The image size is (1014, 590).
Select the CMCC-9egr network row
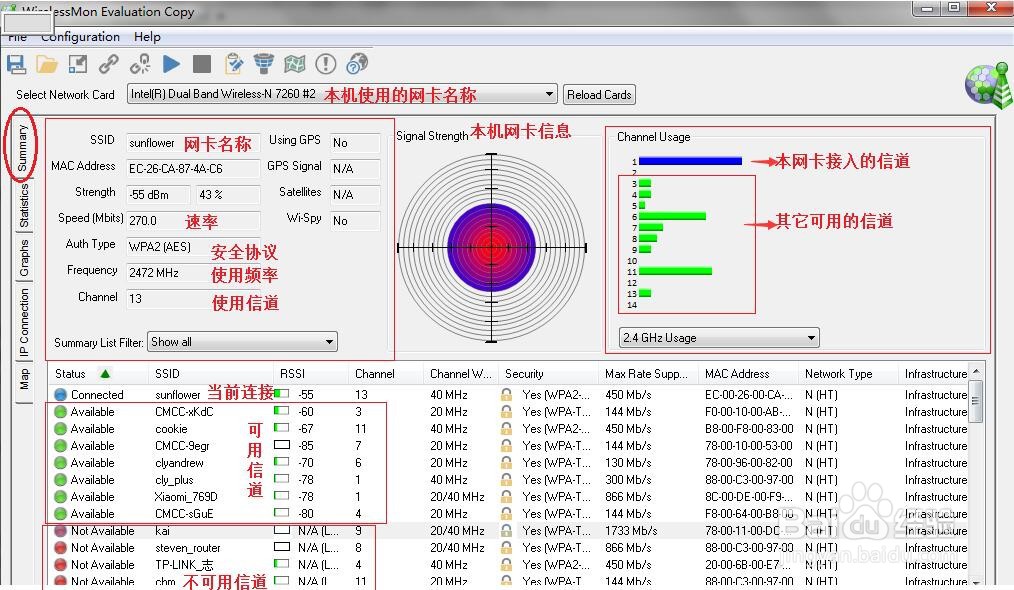[x=510, y=446]
